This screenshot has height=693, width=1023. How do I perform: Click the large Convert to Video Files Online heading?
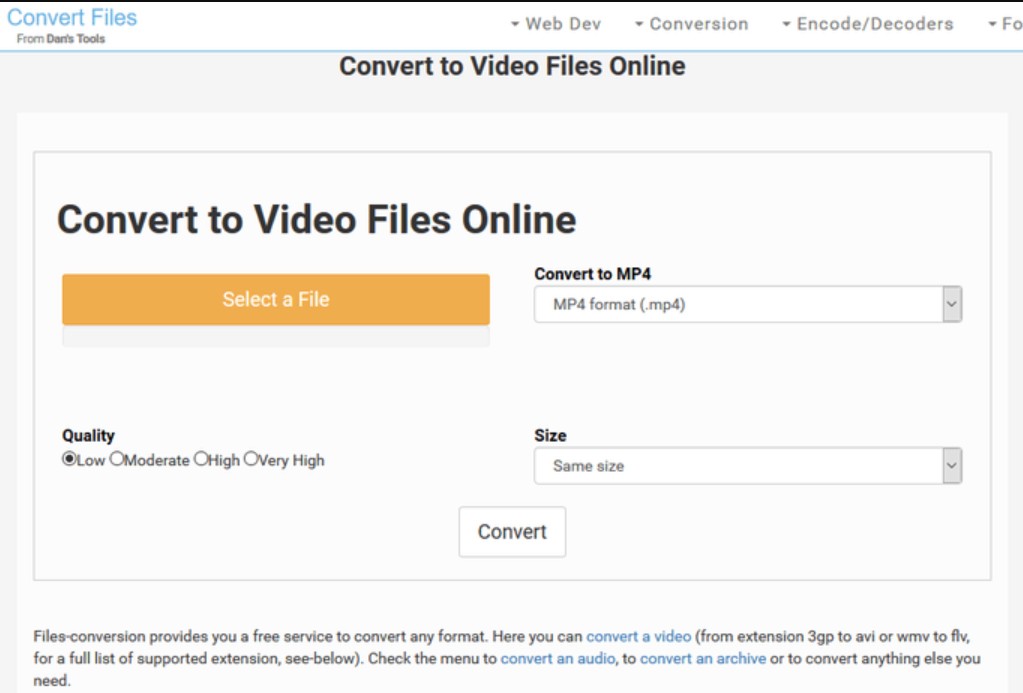[316, 219]
